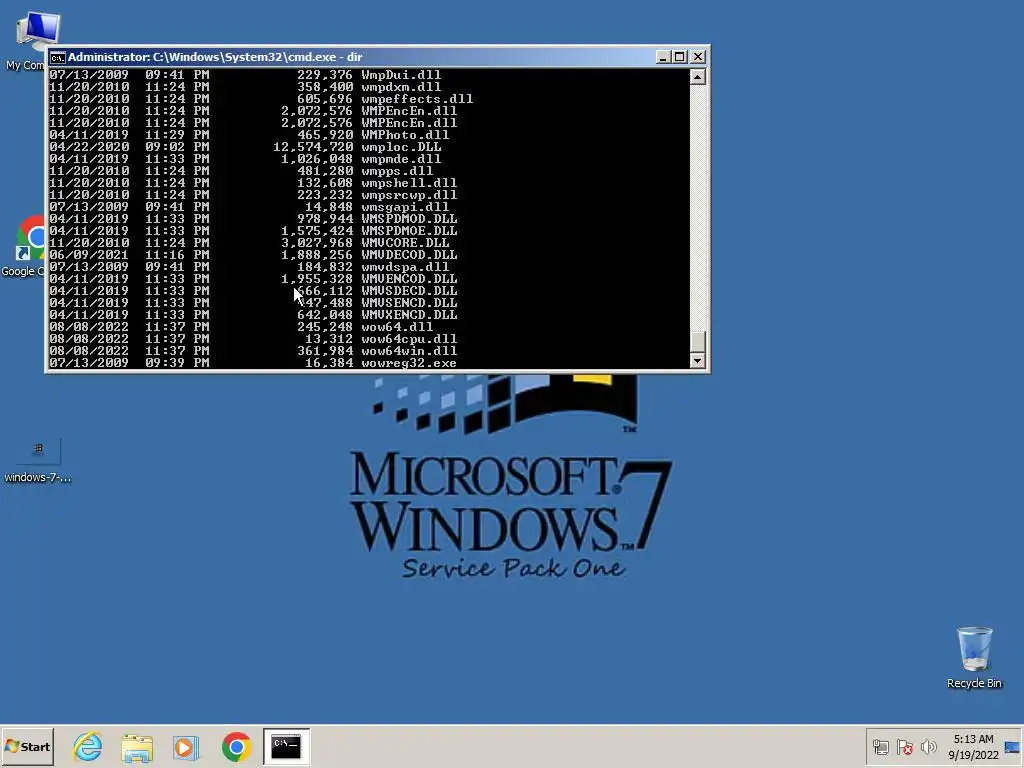The height and width of the screenshot is (768, 1024).
Task: Click the 06/09/2021 date in the listing
Action: [89, 255]
